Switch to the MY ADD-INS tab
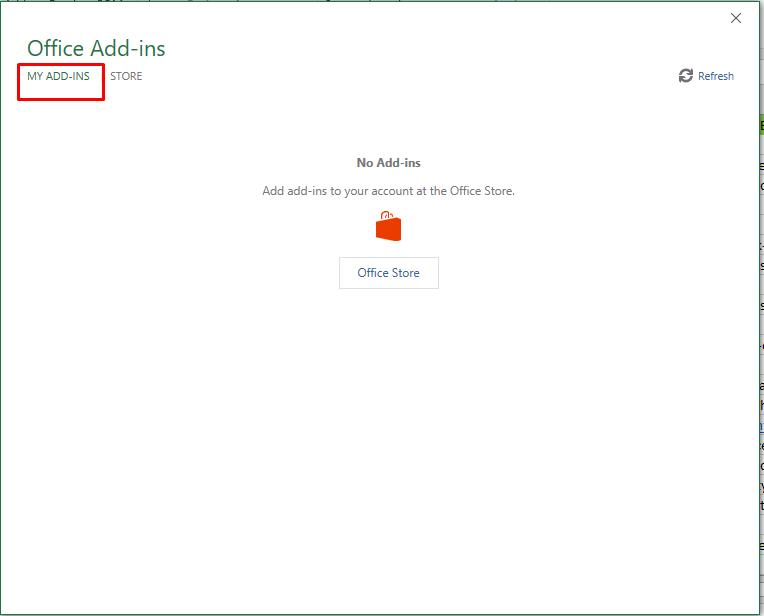The height and width of the screenshot is (616, 764). coord(58,76)
